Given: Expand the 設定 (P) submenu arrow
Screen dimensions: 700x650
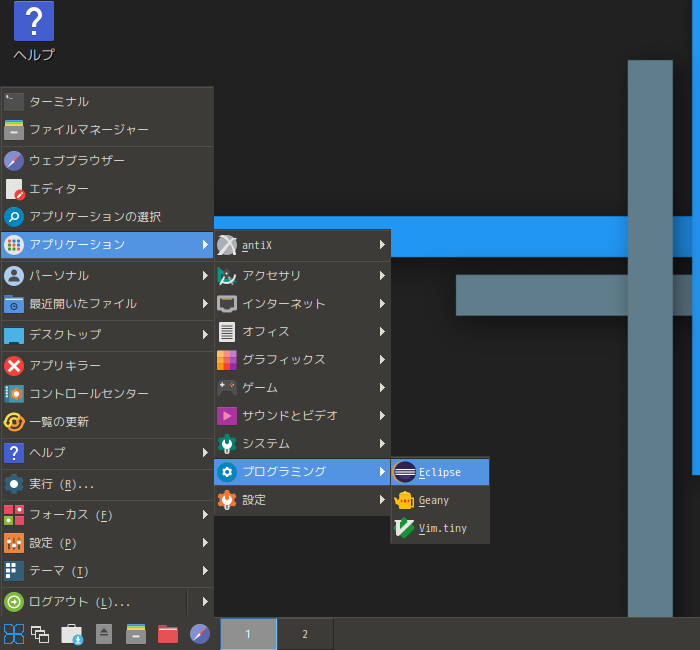Looking at the screenshot, I should coord(205,543).
